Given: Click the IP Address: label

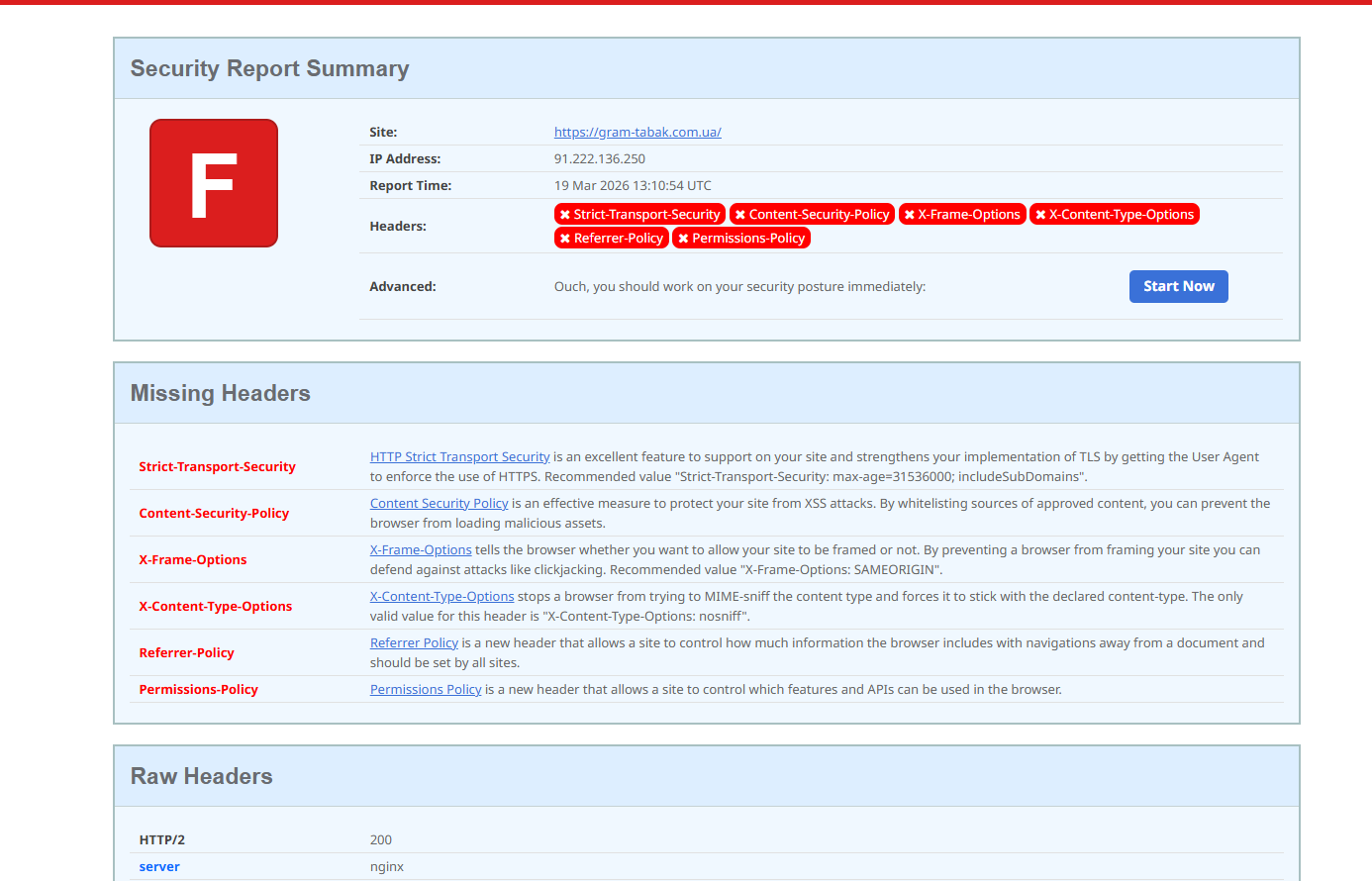Looking at the screenshot, I should point(405,158).
